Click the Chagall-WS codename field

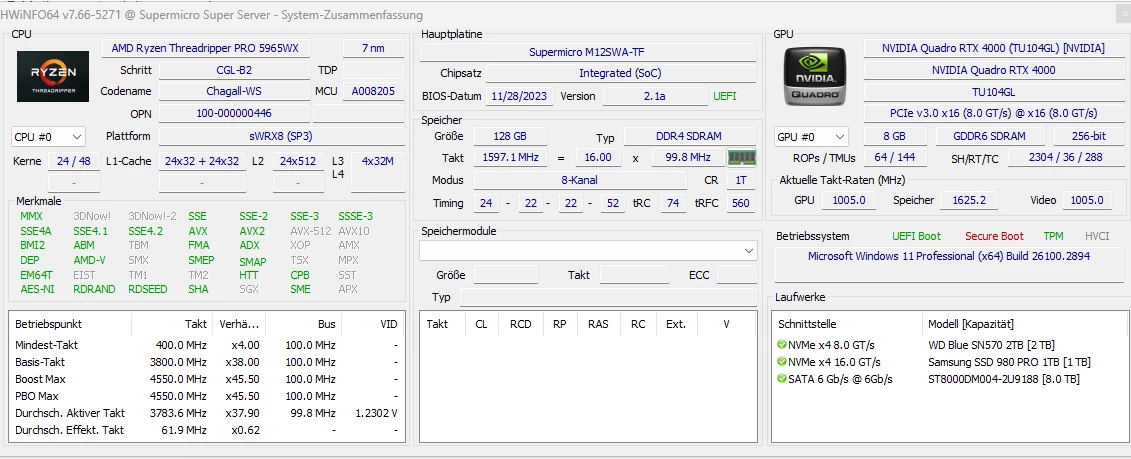234,92
